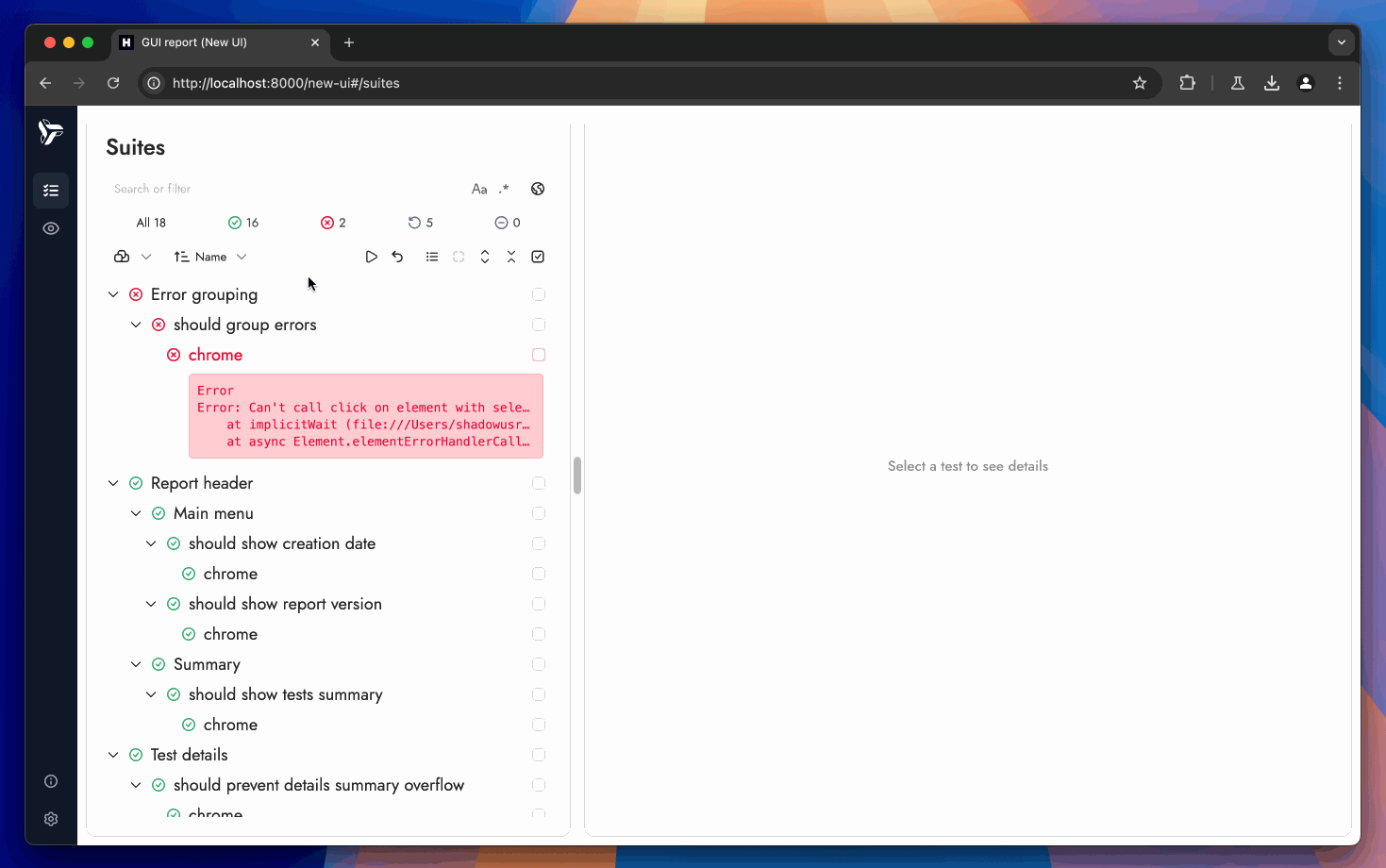Viewport: 1386px width, 868px height.
Task: Select failed chrome test under should group errors
Action: tap(215, 355)
